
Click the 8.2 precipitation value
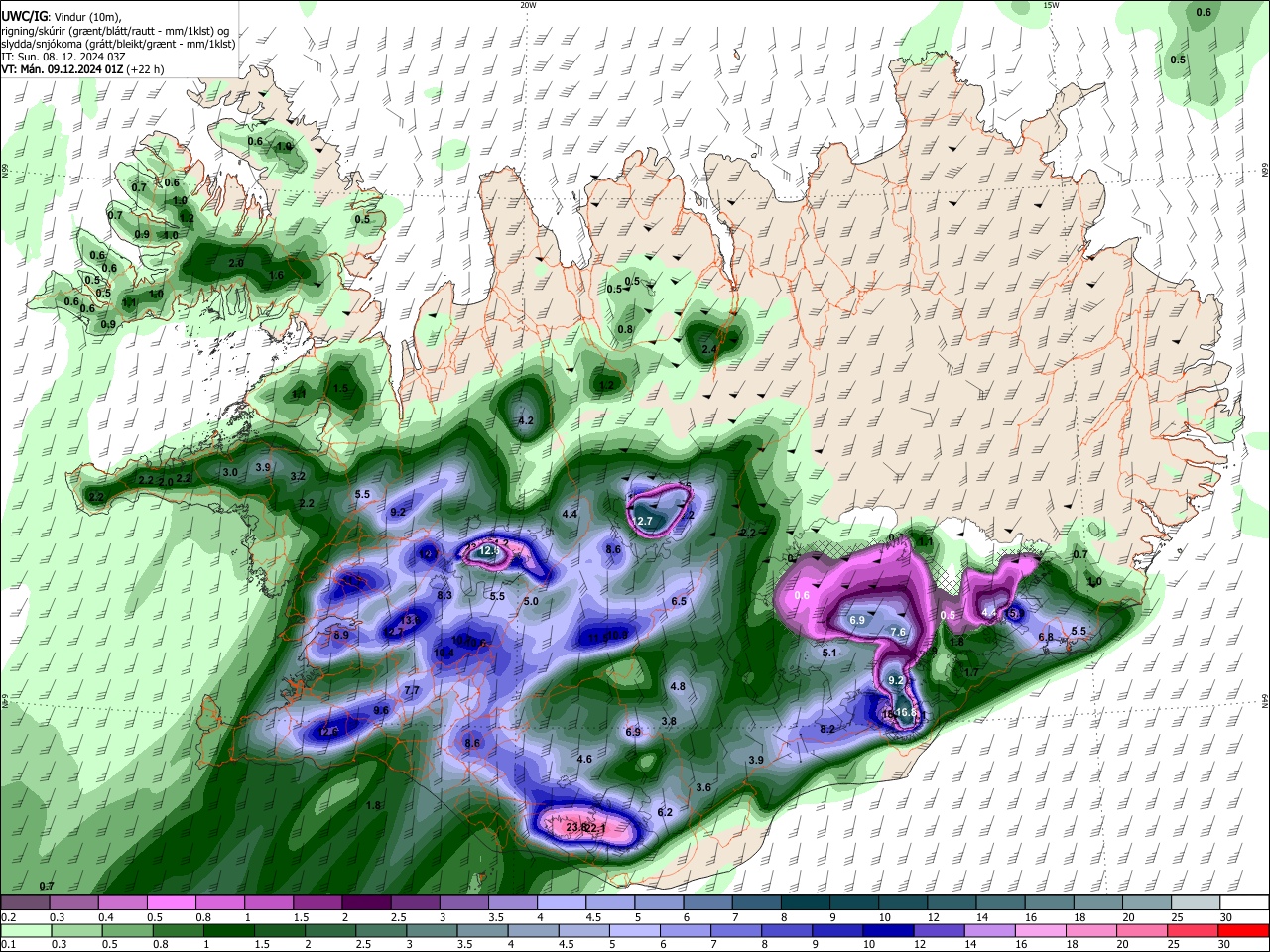tap(827, 729)
